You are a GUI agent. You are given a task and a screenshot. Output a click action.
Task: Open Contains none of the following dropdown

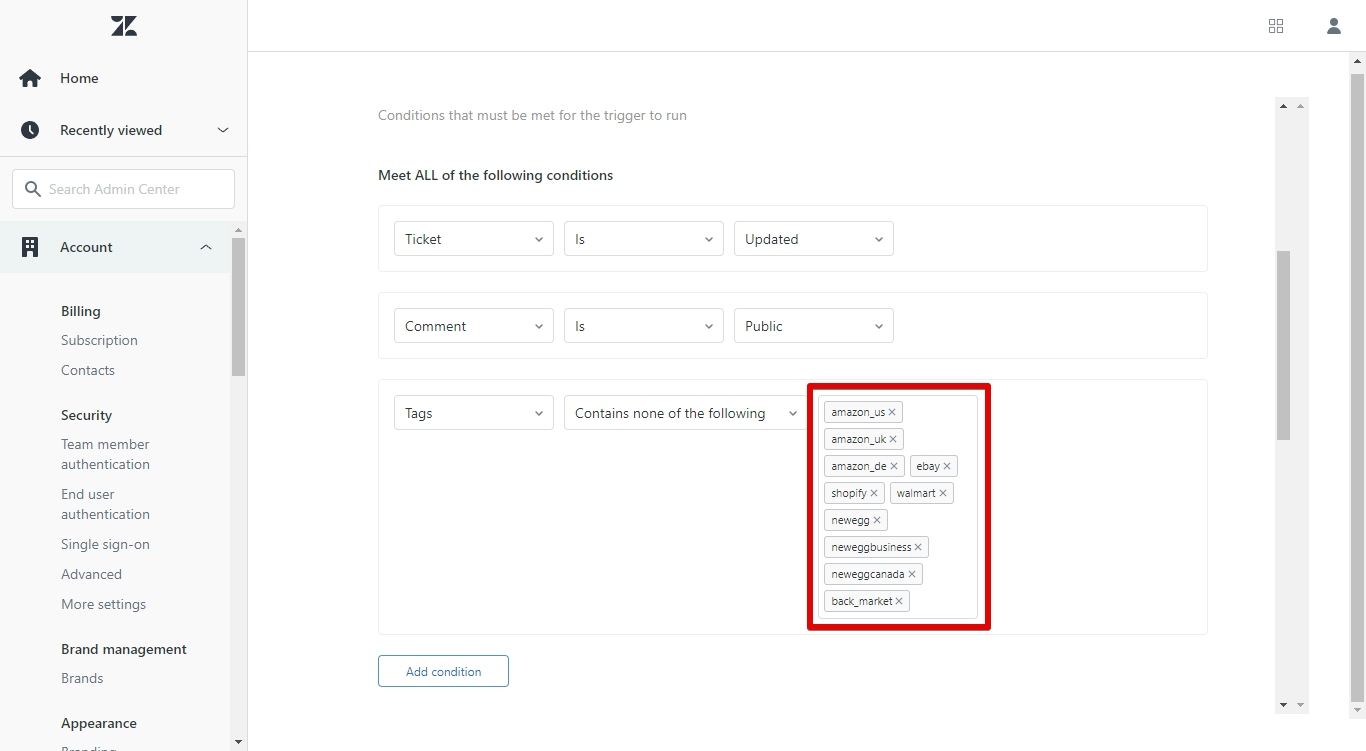(x=685, y=413)
